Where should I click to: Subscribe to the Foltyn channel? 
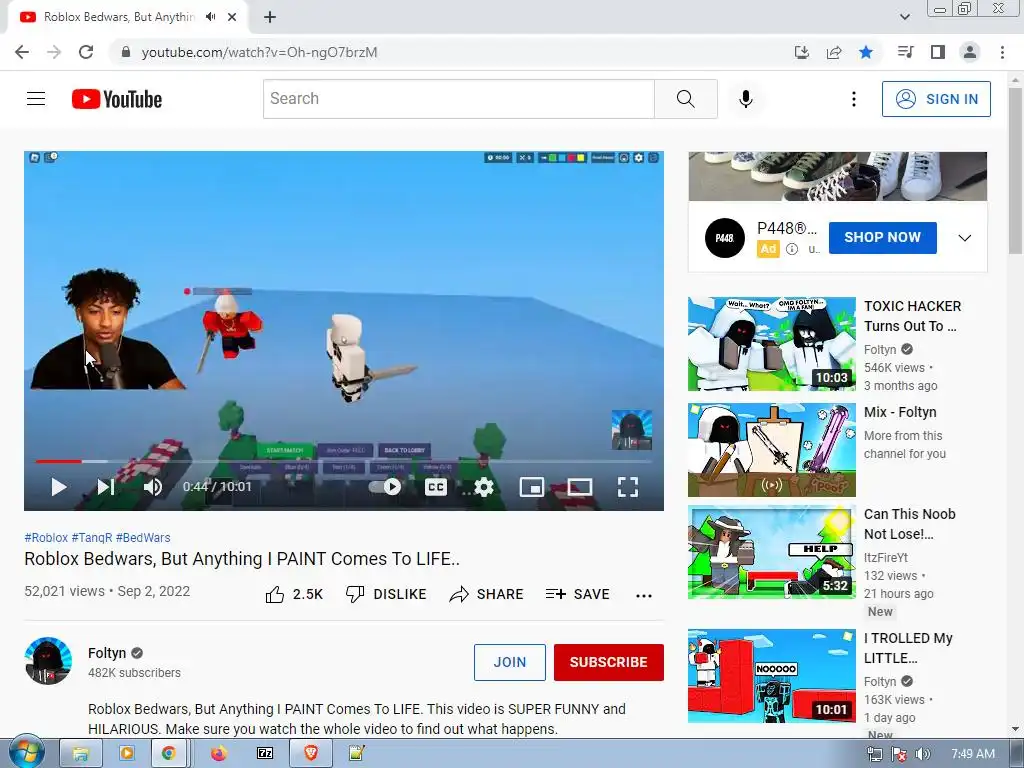click(609, 662)
